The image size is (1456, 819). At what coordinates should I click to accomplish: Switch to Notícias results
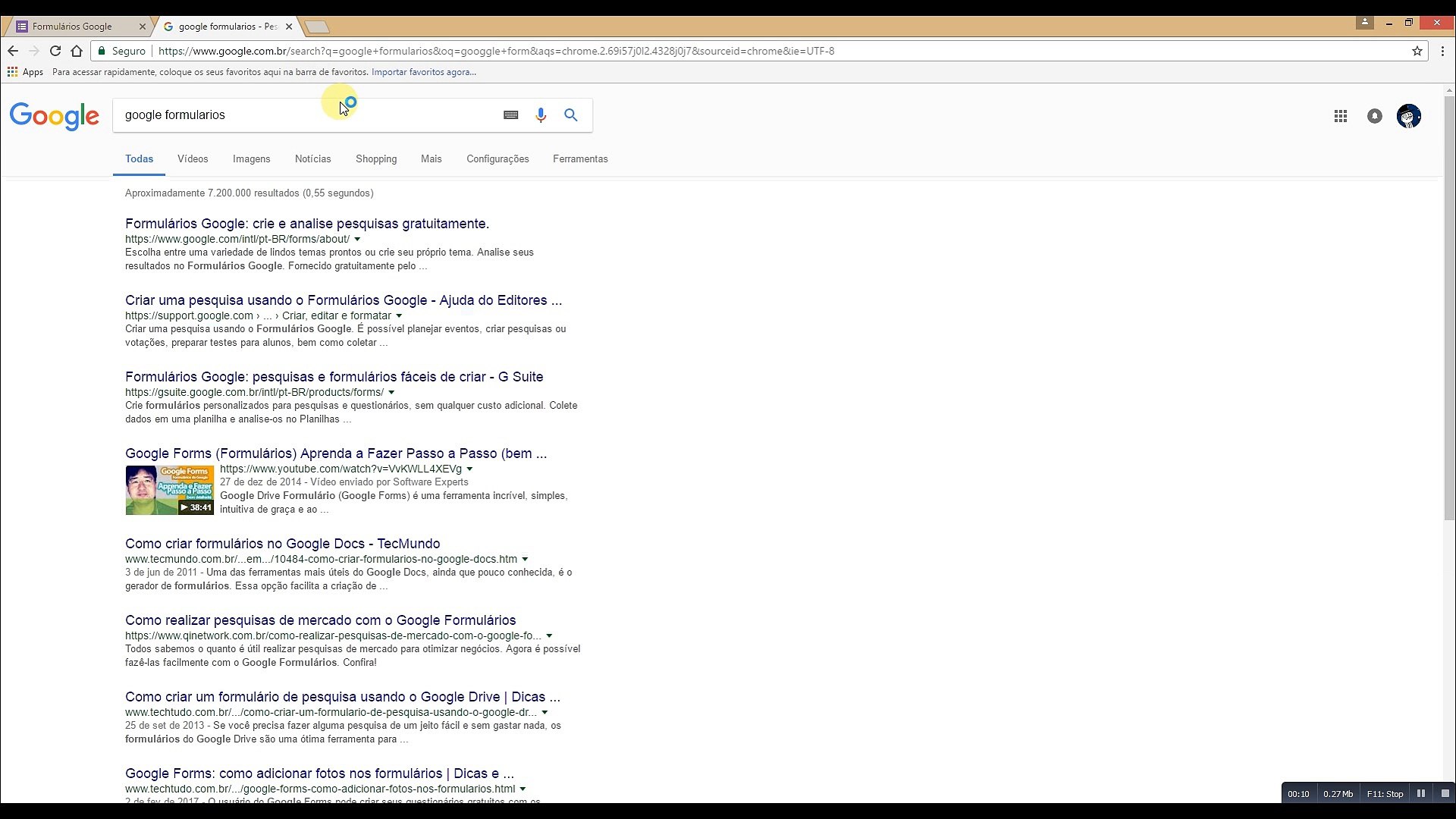[313, 159]
